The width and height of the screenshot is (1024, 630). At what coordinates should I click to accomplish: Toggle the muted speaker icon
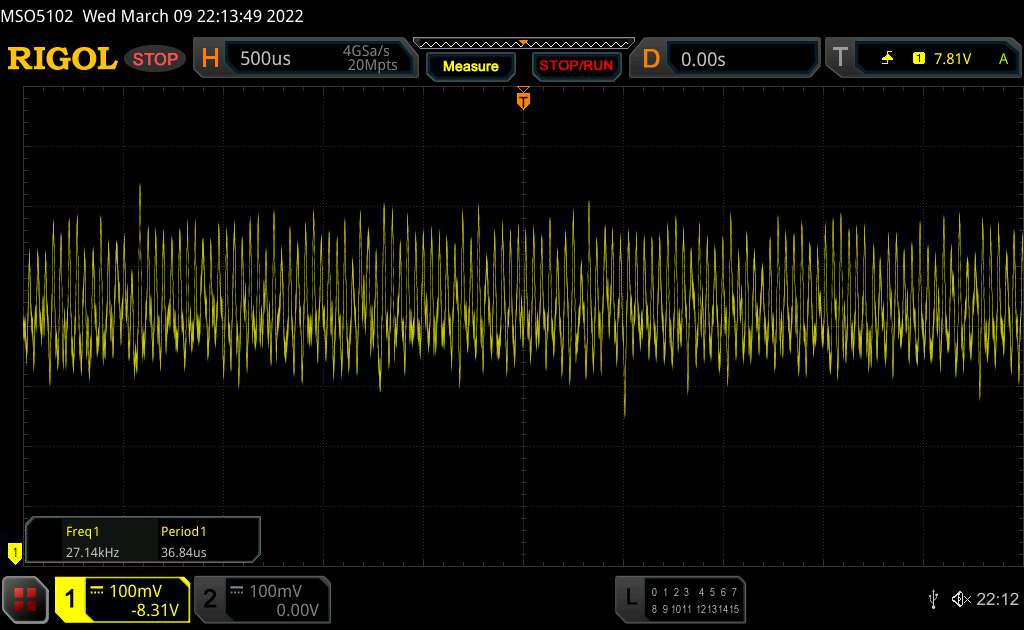coord(961,599)
